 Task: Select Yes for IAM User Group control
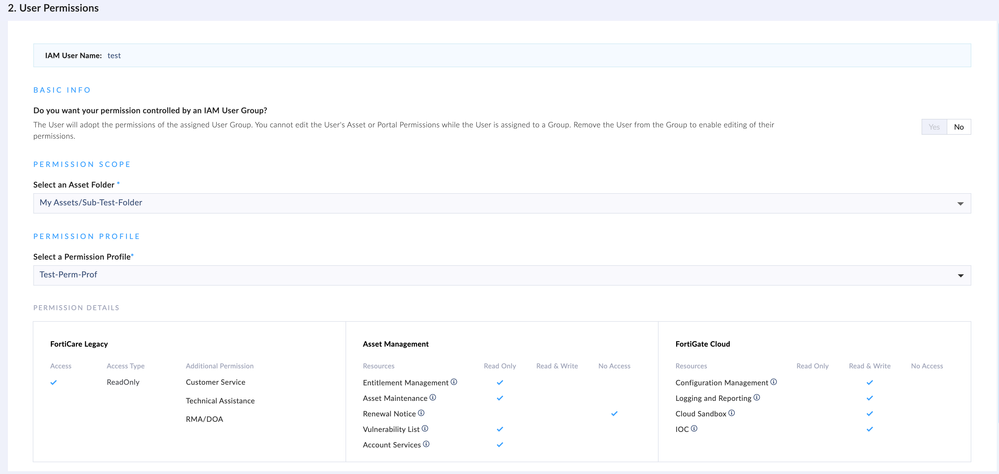point(935,127)
